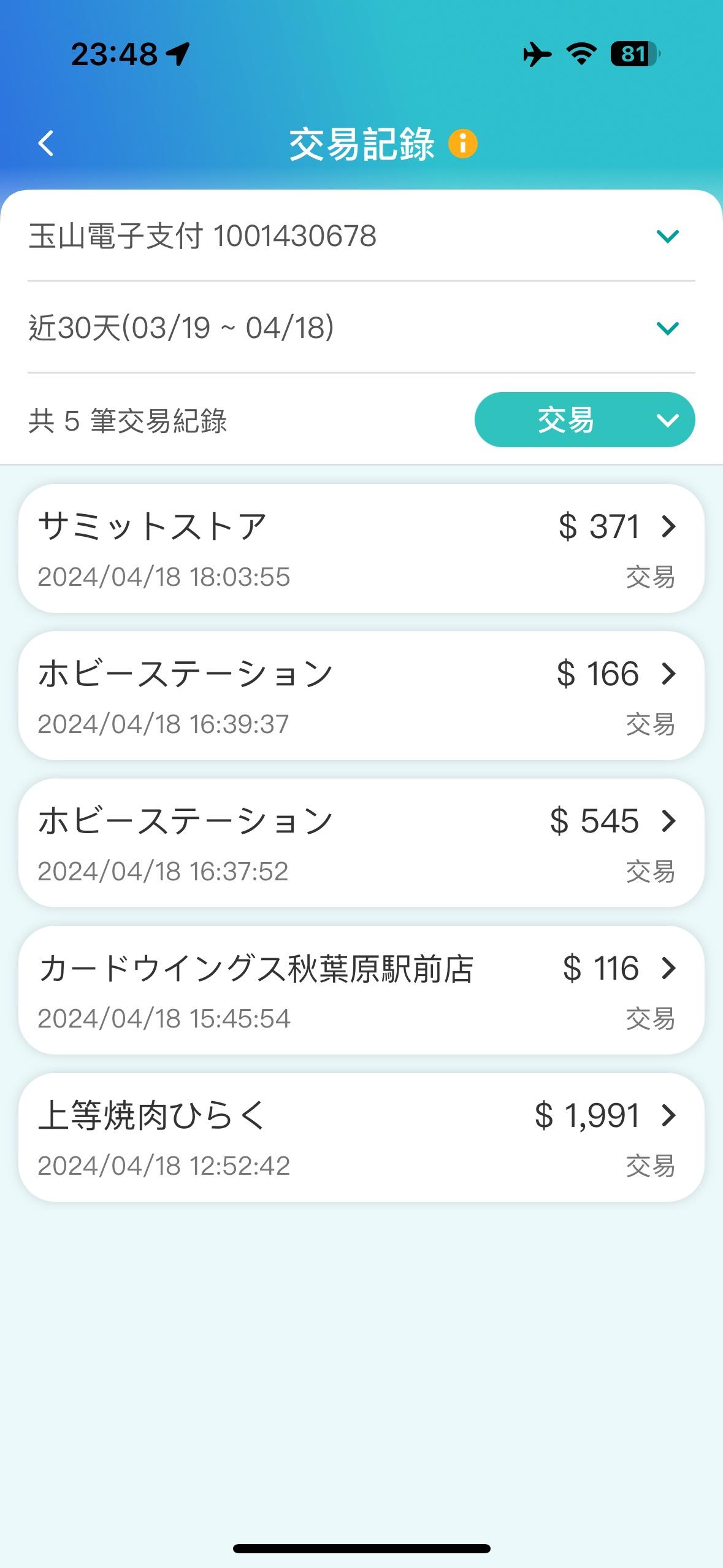
Task: Open details chevron for $ 1,991 transaction
Action: pos(668,1115)
